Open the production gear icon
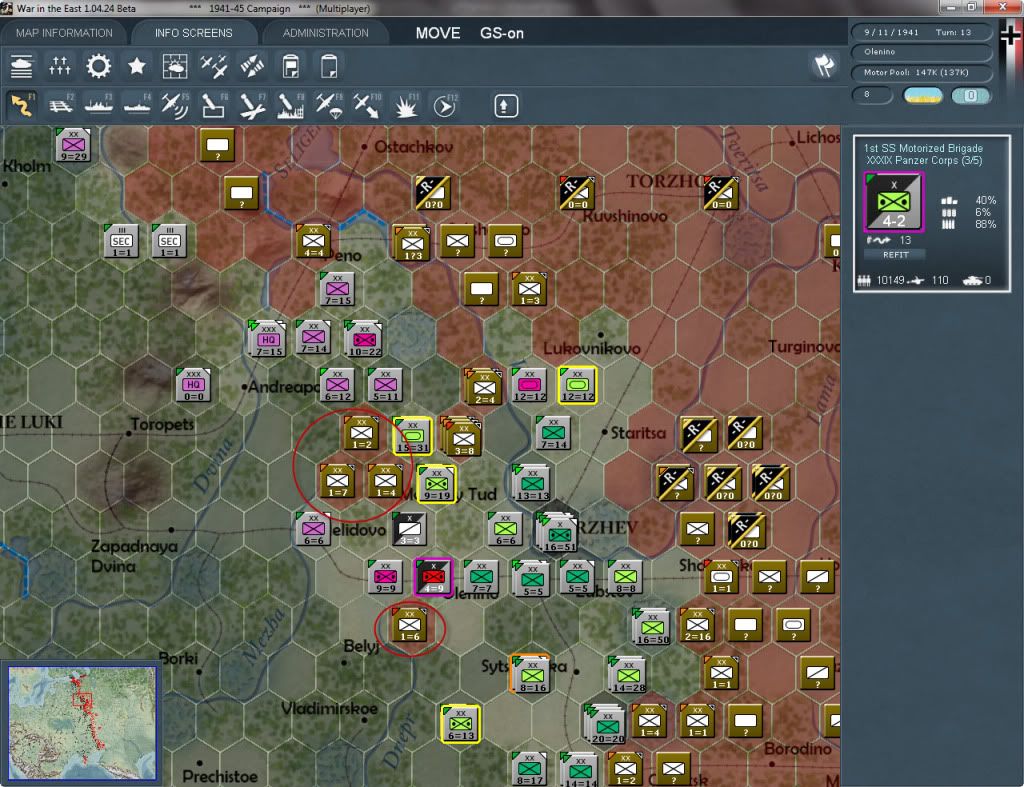This screenshot has width=1024, height=787. [x=99, y=66]
